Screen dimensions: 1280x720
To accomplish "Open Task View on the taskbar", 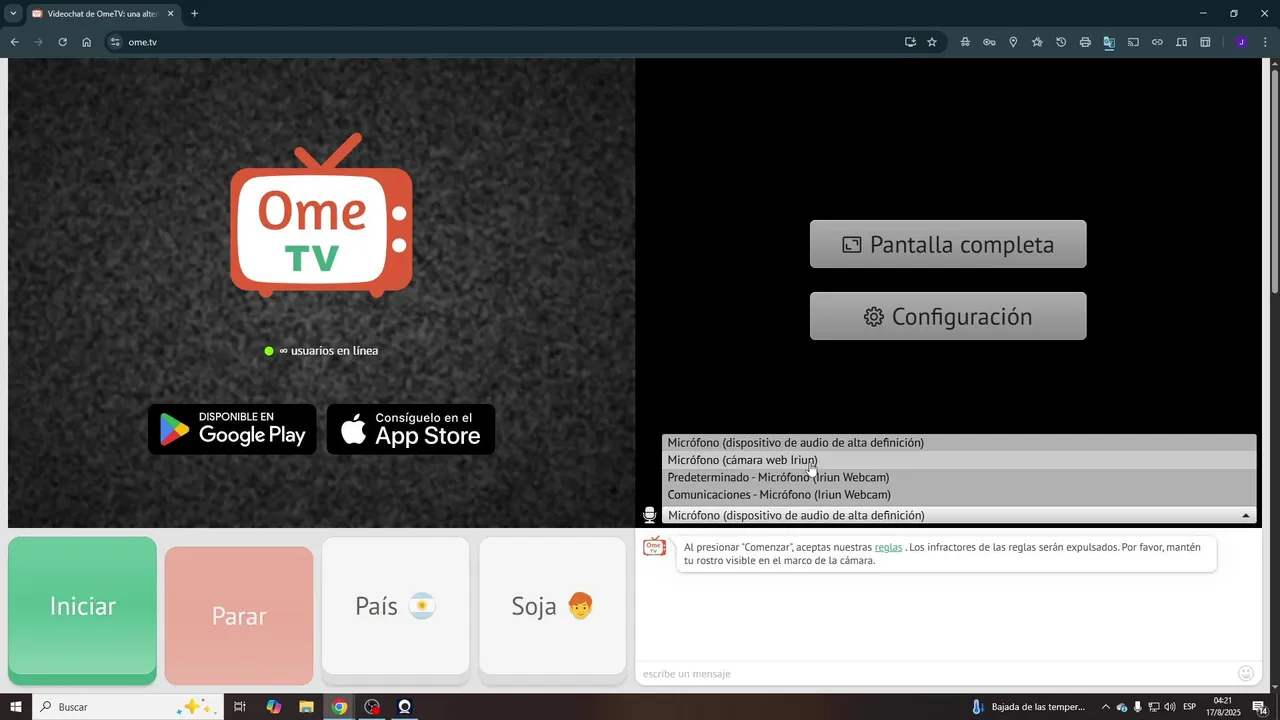I will 240,707.
